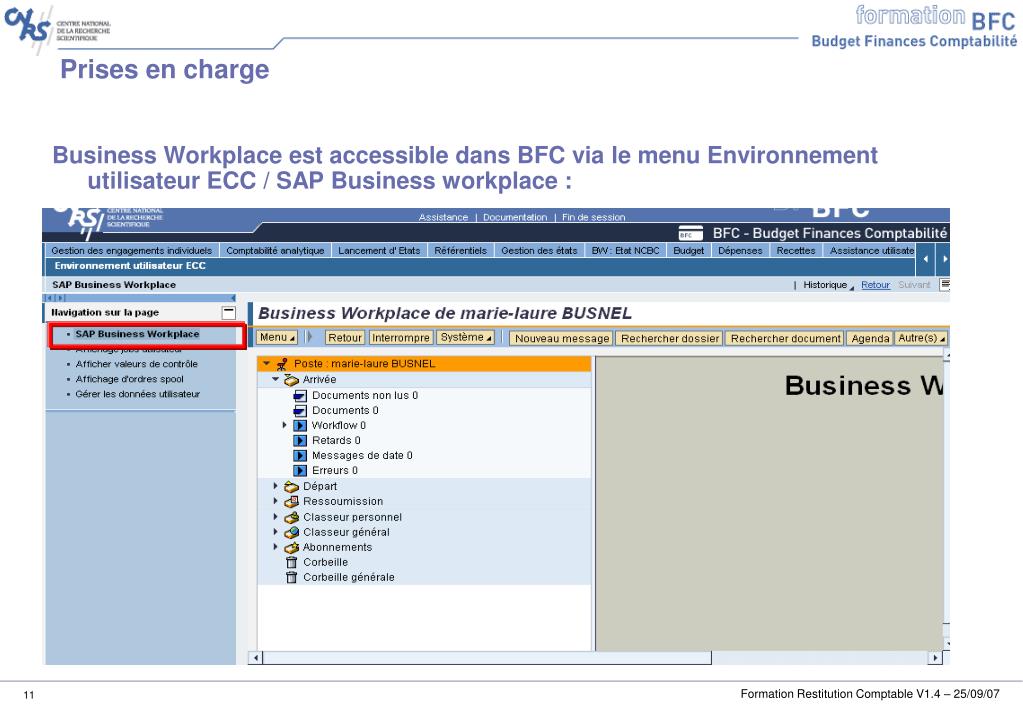Click the Interrompre button
Viewport: 1023px width, 708px height.
[401, 338]
